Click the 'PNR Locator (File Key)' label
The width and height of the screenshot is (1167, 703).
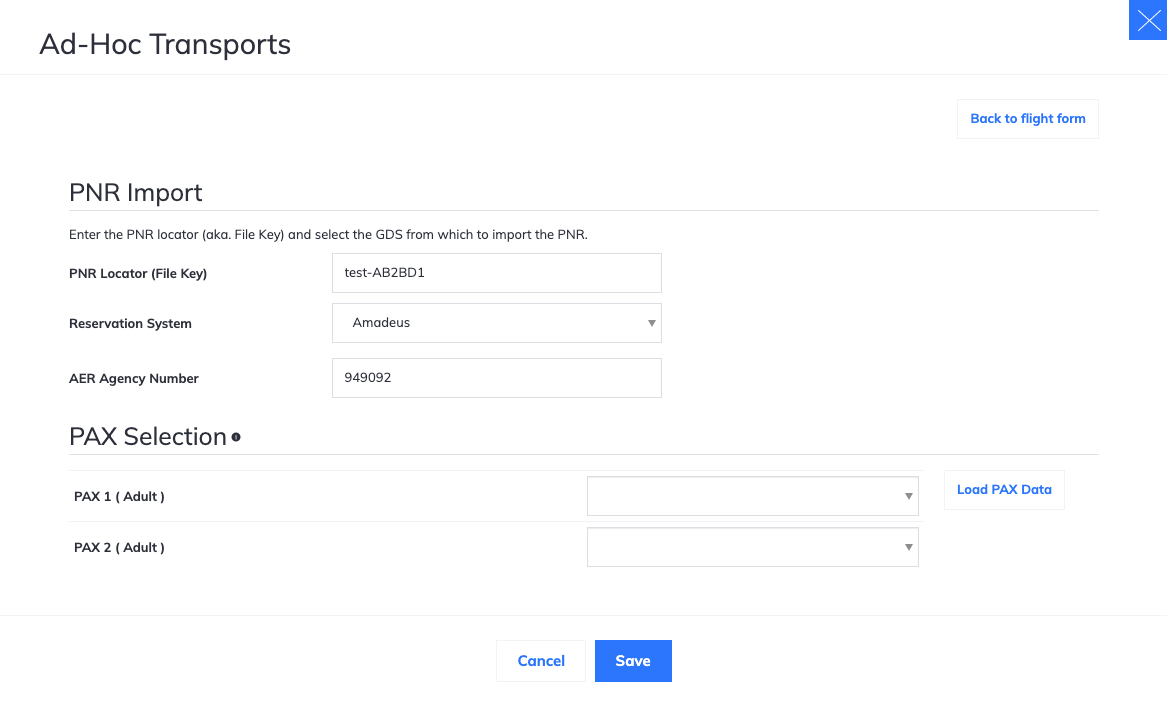click(138, 274)
